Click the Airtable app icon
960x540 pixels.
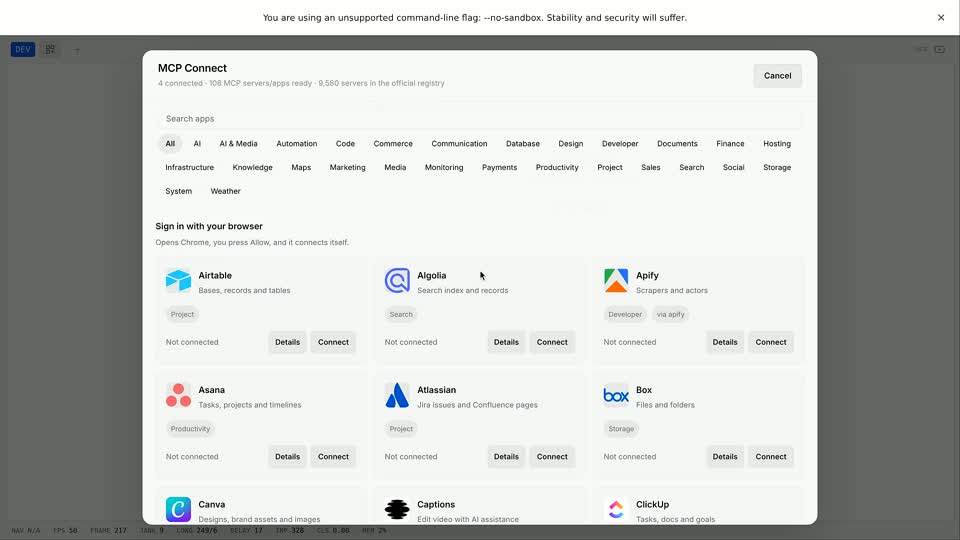point(178,280)
